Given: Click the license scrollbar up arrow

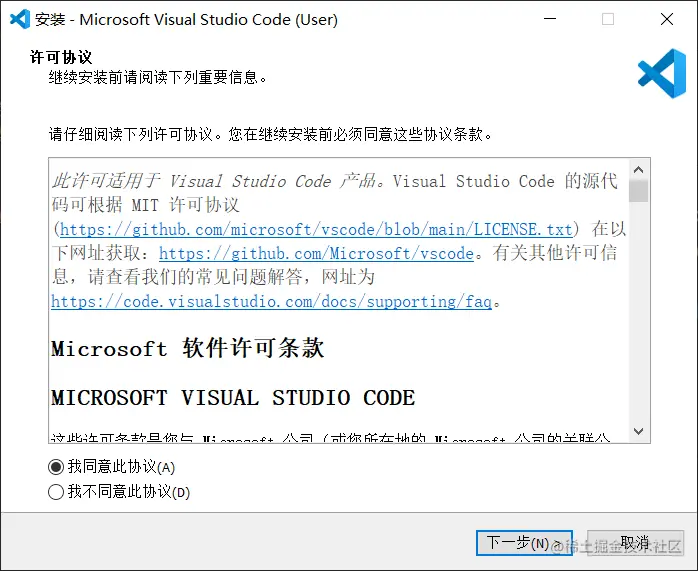Looking at the screenshot, I should click(x=639, y=170).
